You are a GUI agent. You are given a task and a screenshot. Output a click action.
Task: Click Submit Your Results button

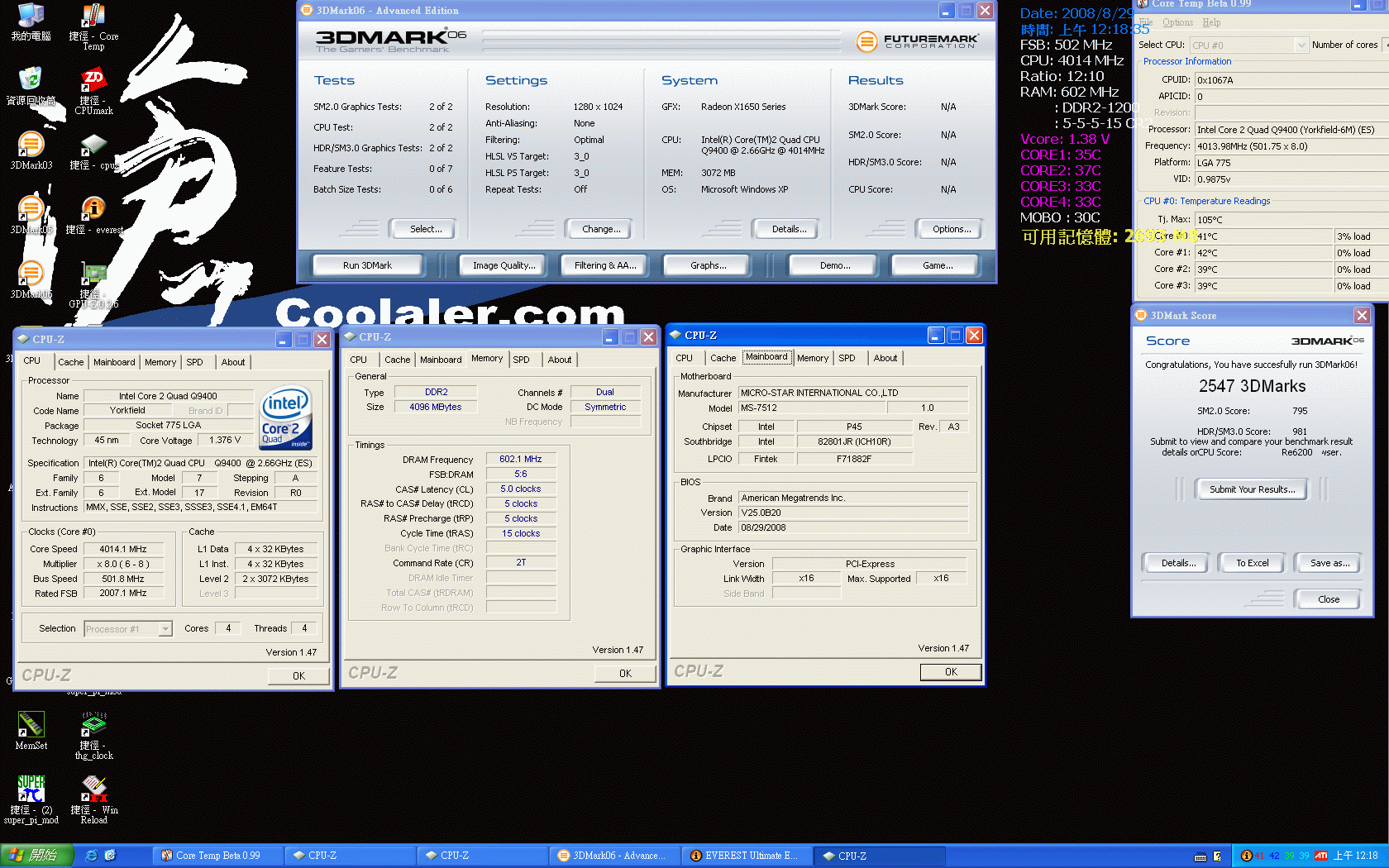point(1251,489)
